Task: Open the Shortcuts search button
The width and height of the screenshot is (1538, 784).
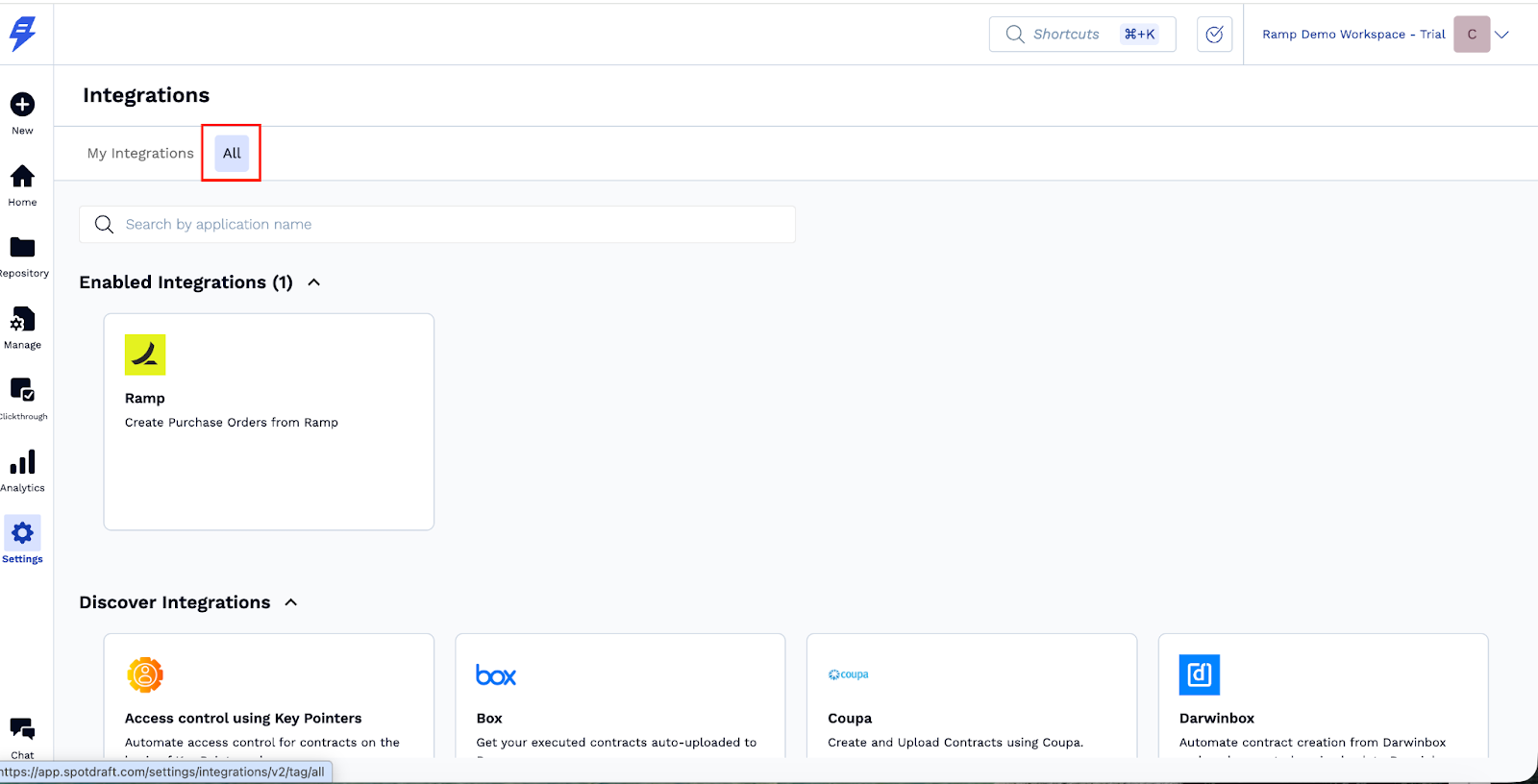Action: [1081, 35]
